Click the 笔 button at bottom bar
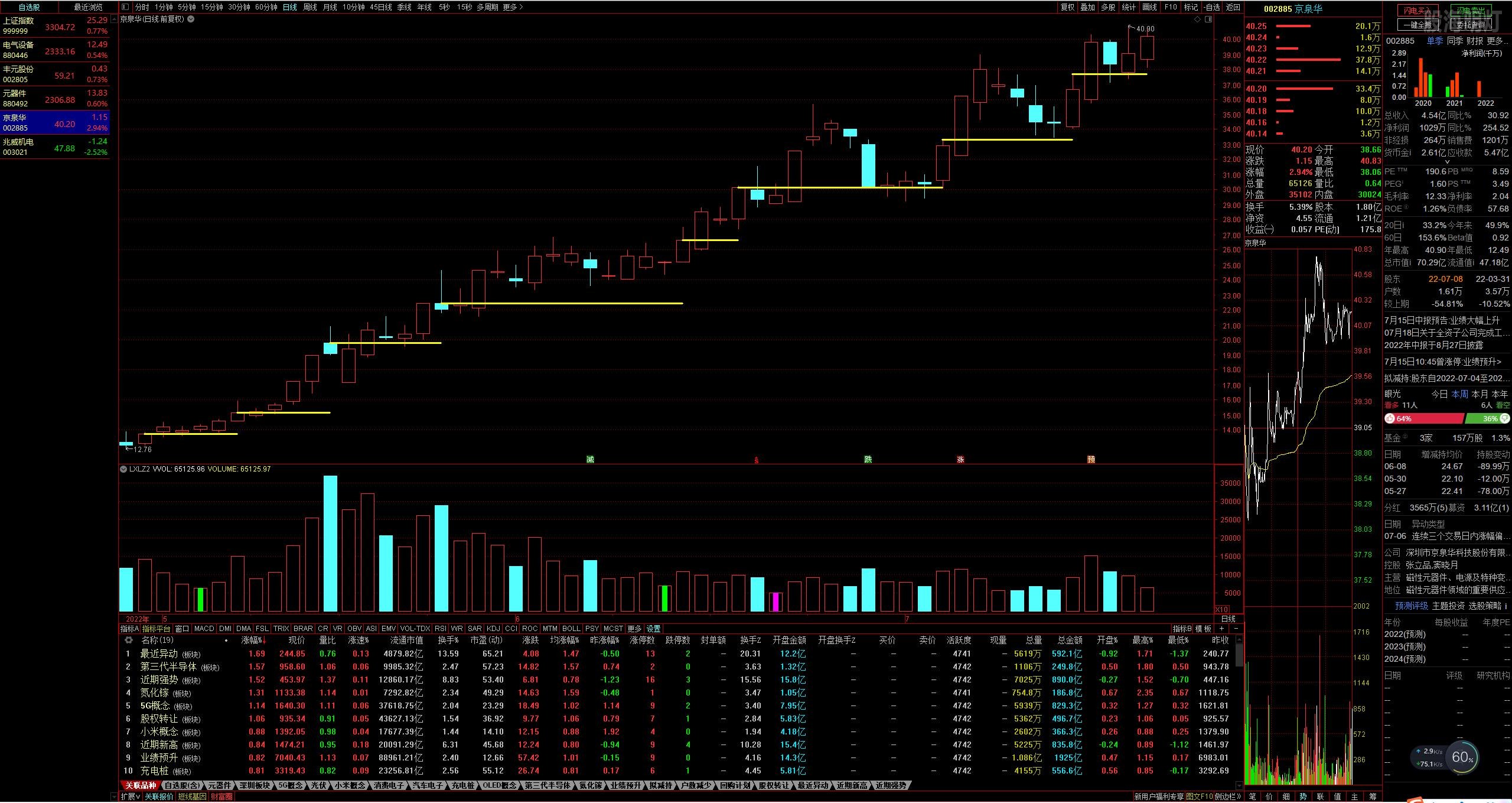 coord(1252,797)
